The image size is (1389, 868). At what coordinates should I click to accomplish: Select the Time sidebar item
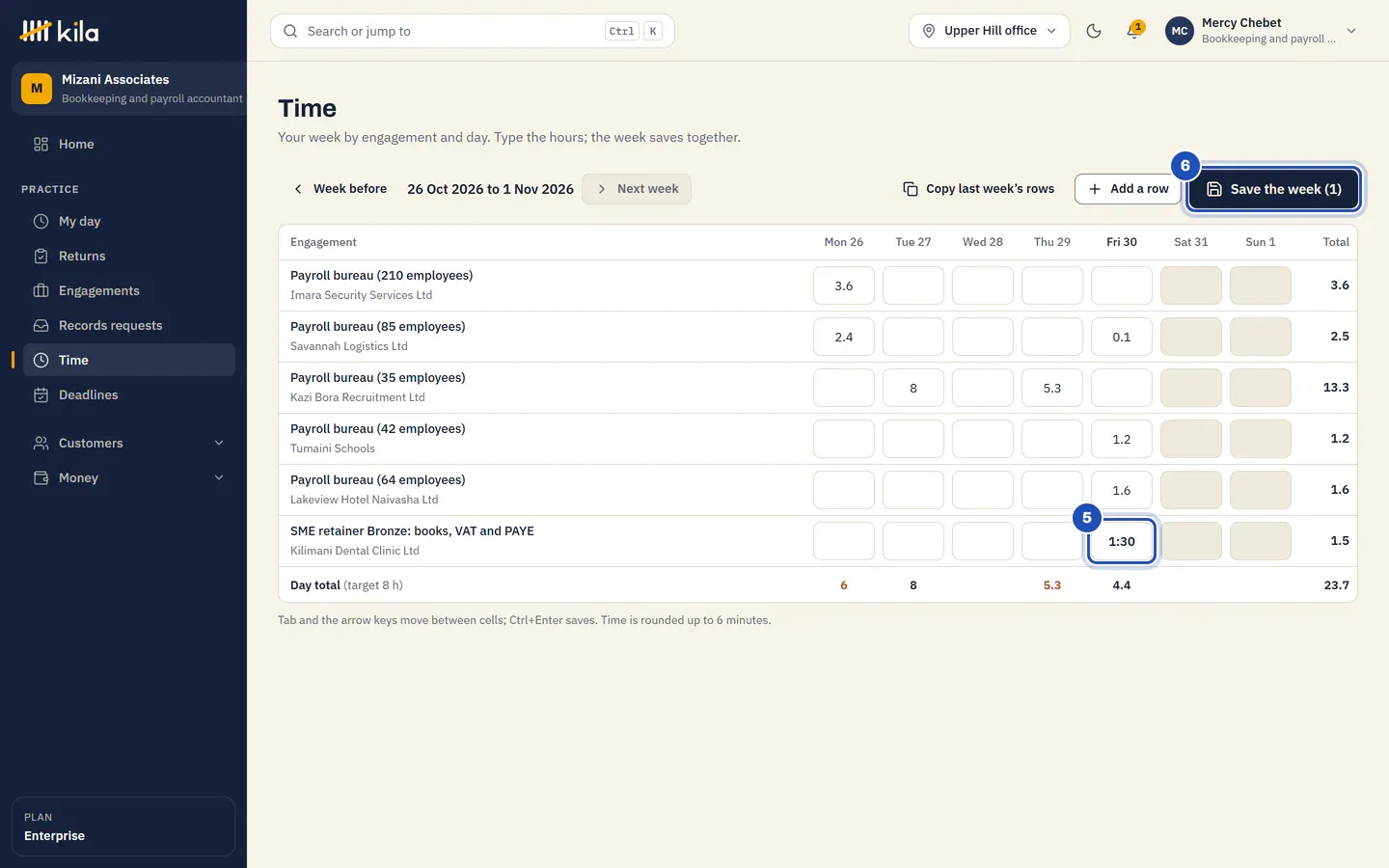[128, 360]
